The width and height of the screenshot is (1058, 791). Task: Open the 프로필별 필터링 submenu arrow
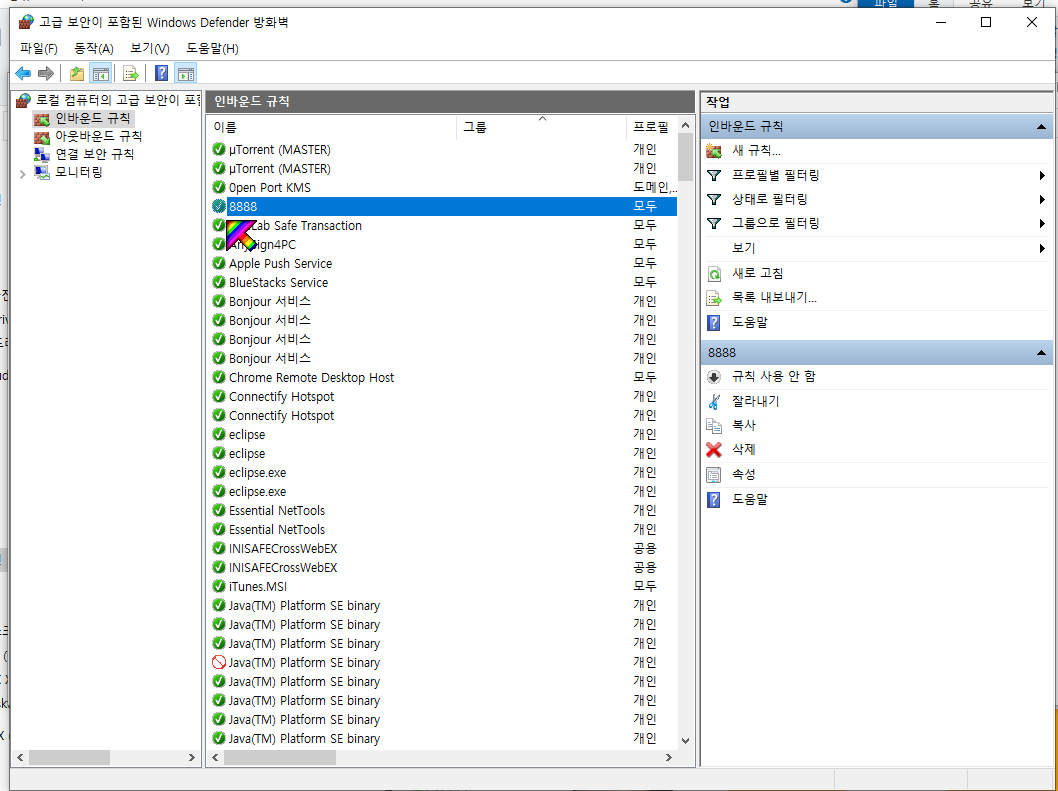[x=1042, y=175]
